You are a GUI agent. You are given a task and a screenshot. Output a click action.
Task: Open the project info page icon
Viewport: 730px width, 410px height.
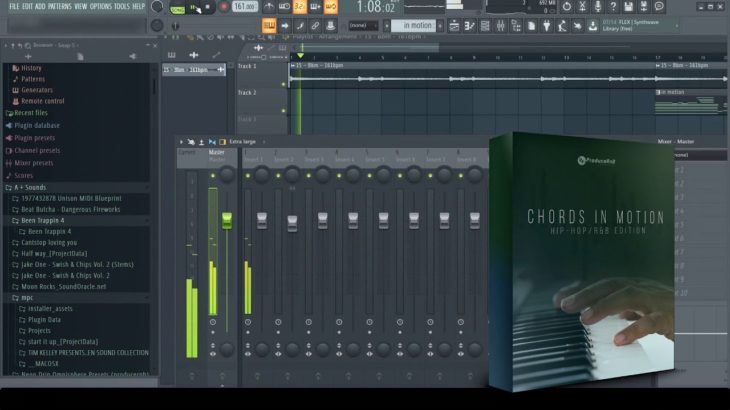[531, 26]
